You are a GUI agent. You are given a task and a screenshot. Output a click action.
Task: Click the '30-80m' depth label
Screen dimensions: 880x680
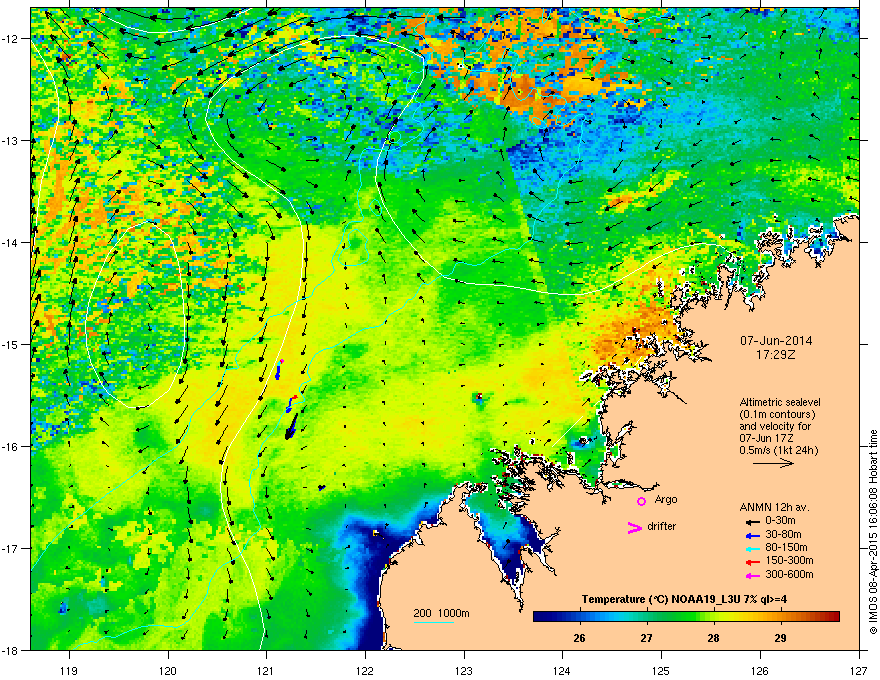783,534
